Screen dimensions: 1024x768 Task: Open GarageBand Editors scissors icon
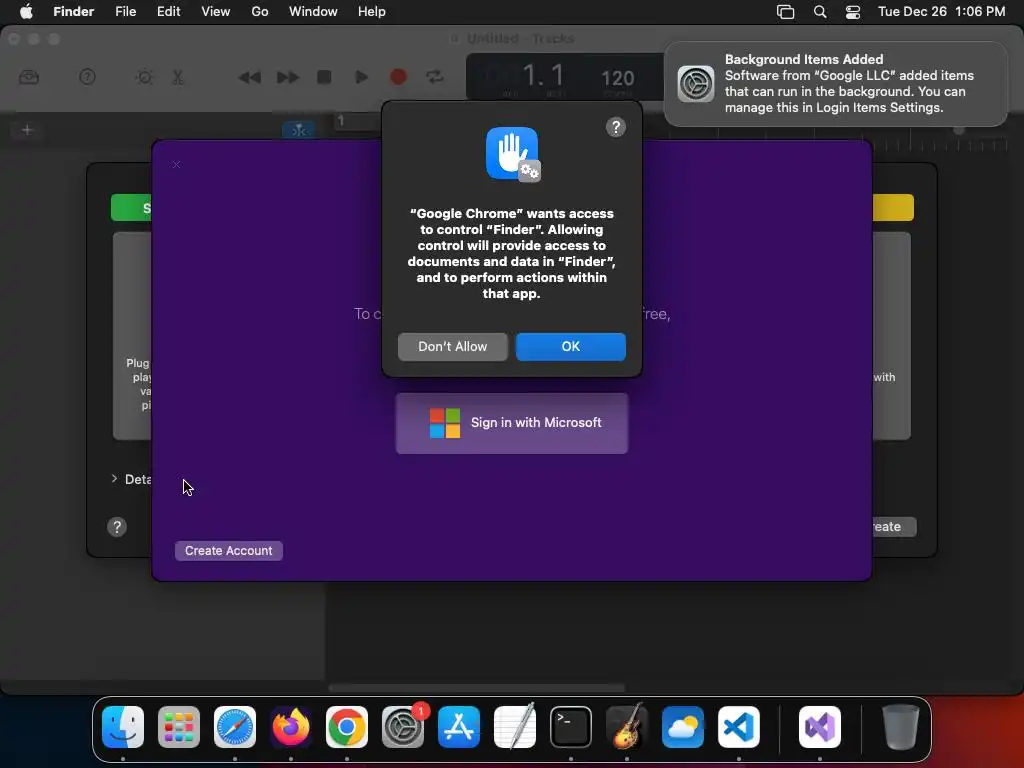(x=178, y=78)
